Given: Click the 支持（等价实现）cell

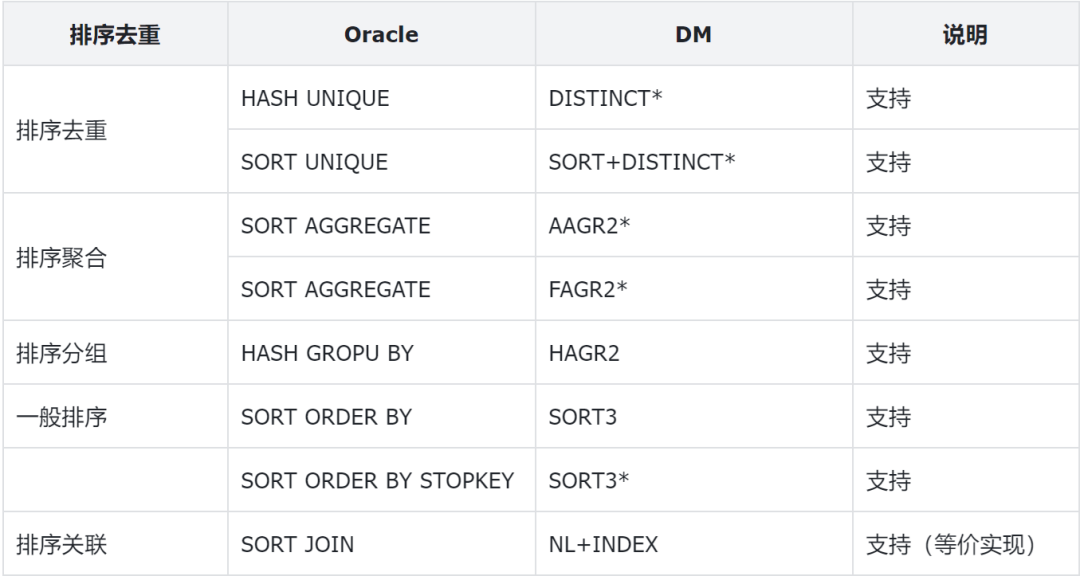Looking at the screenshot, I should [950, 545].
